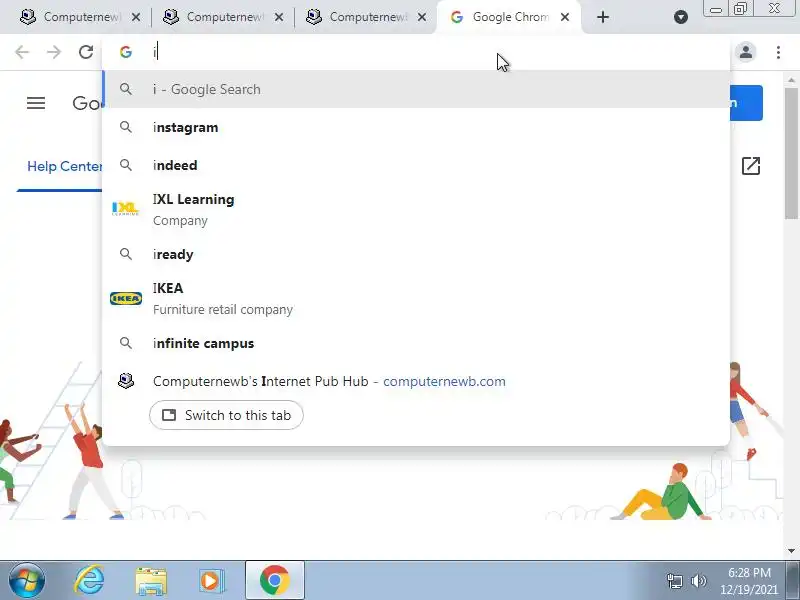Open the Help Center tab
Screen dimensions: 800x600
pyautogui.click(x=64, y=166)
